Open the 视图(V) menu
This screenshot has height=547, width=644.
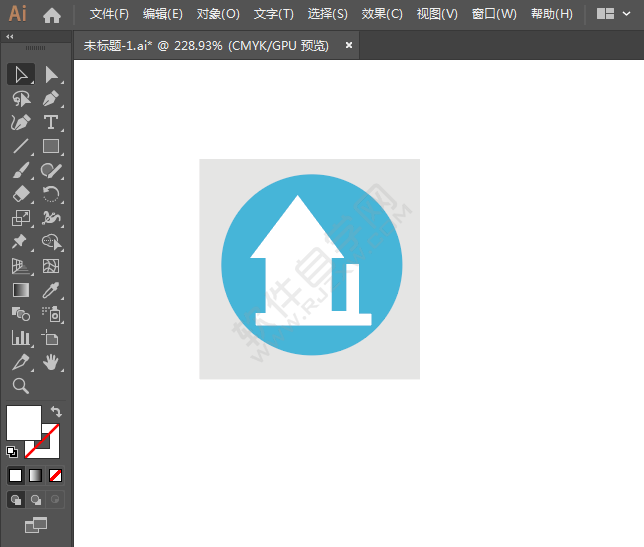click(437, 14)
